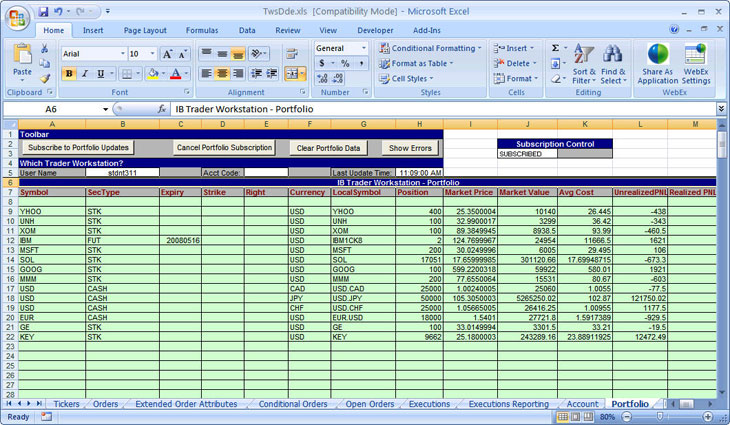730x425 pixels.
Task: Toggle Bottom Align for cells
Action: tap(237, 54)
